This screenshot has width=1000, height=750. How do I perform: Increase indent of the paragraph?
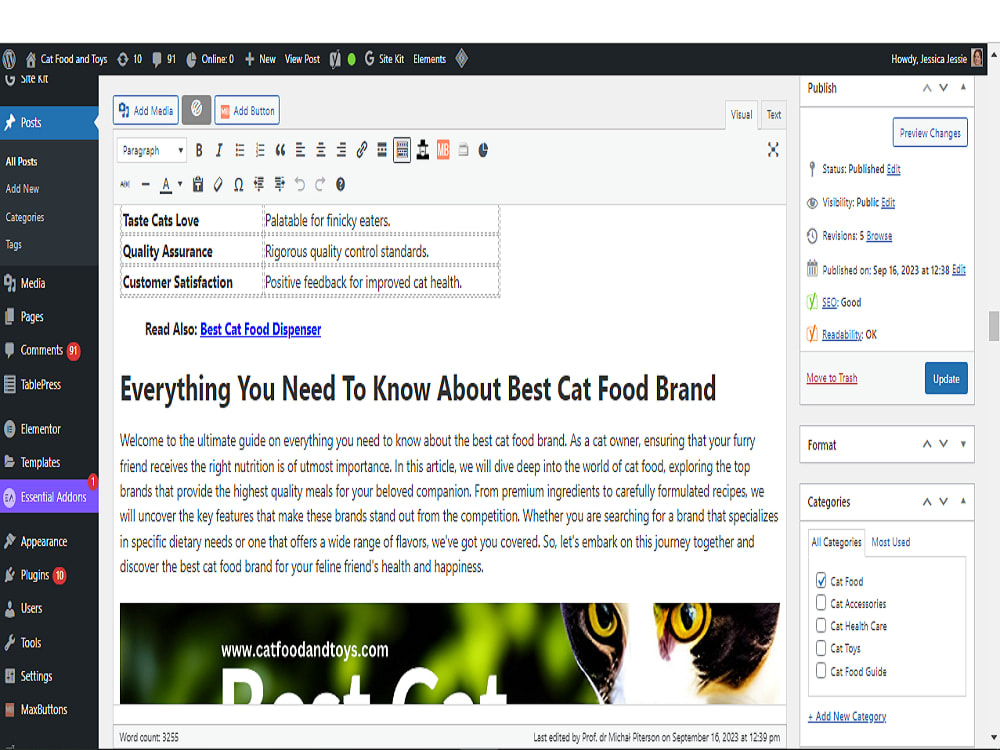tap(279, 185)
